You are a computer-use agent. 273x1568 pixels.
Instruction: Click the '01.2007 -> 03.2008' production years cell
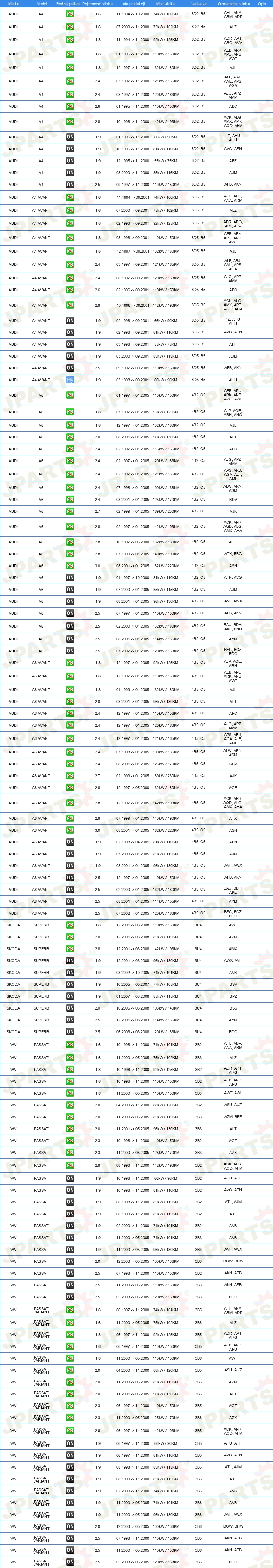(x=132, y=996)
